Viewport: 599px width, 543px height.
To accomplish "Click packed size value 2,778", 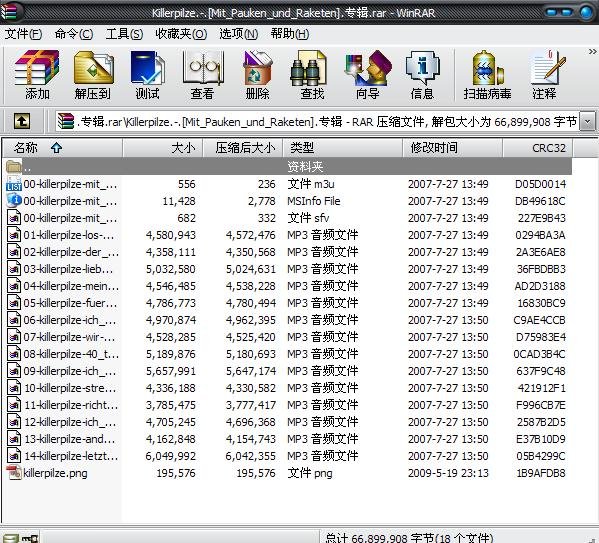I will click(x=262, y=201).
